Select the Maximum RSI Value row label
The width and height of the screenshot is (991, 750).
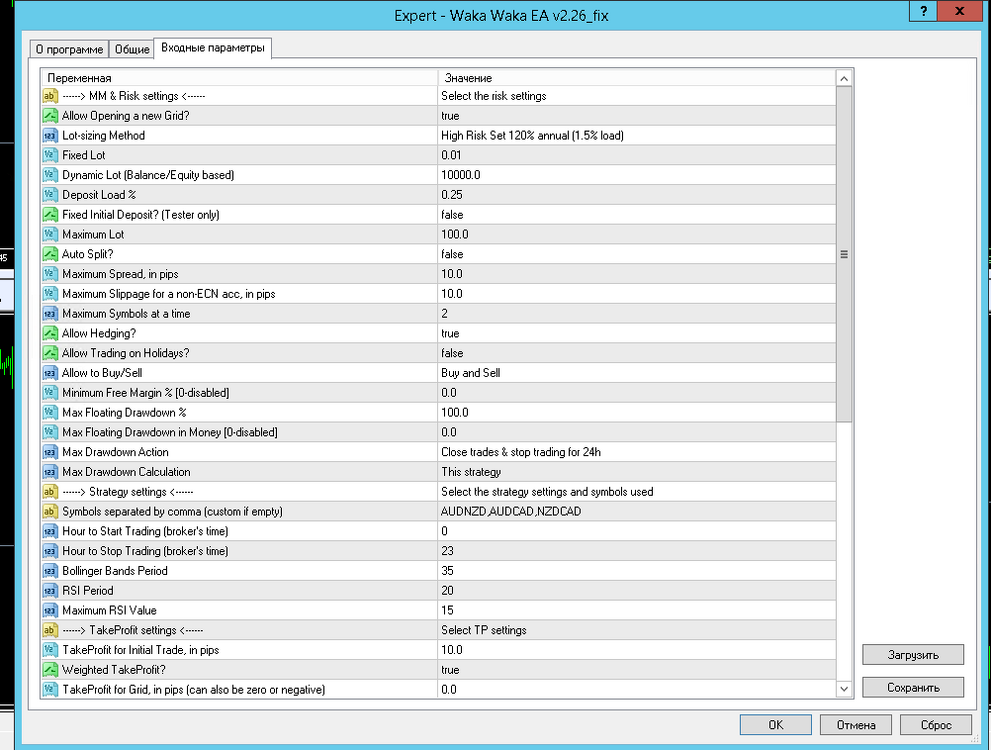109,610
